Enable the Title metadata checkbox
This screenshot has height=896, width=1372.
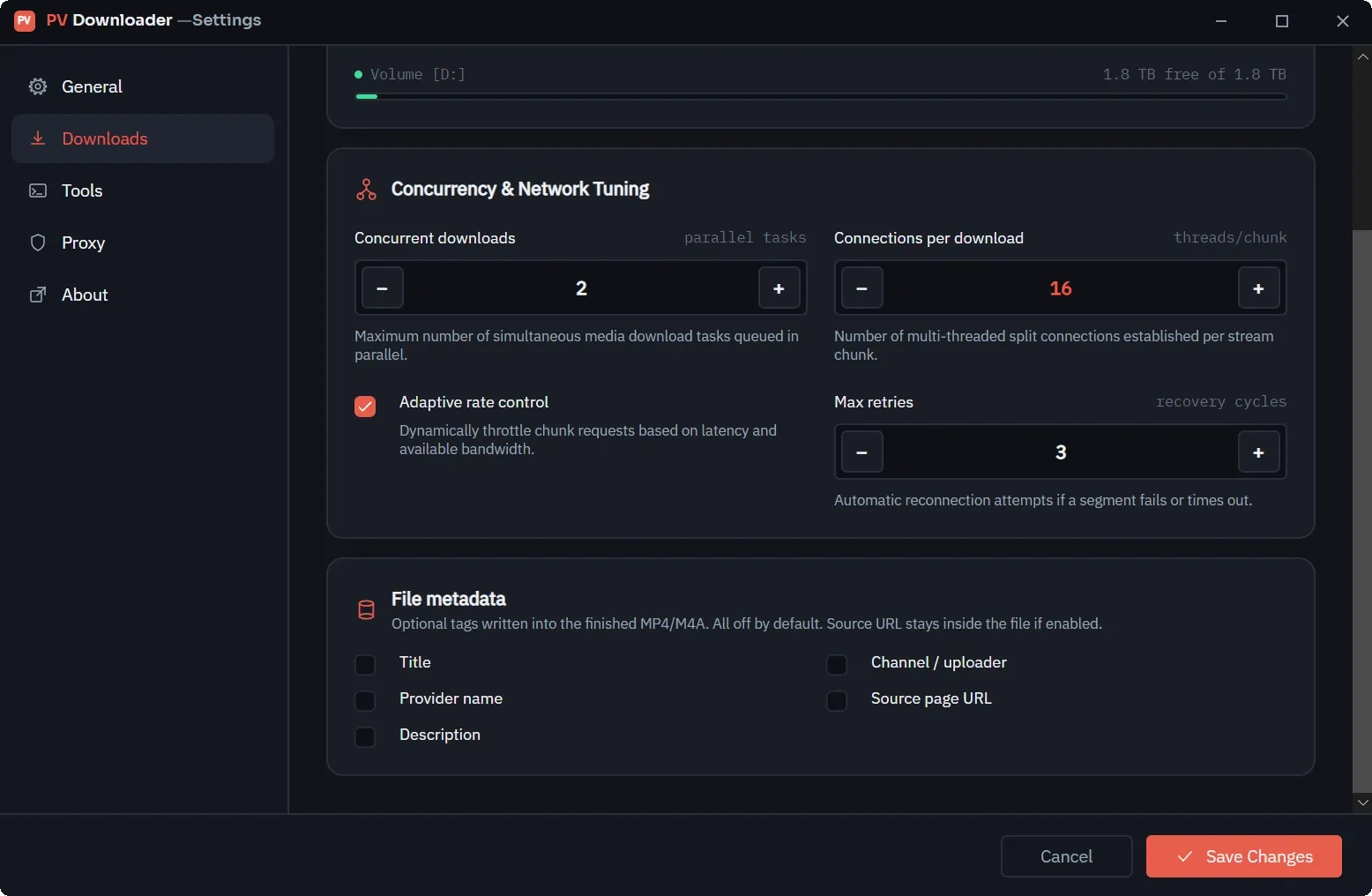point(365,663)
